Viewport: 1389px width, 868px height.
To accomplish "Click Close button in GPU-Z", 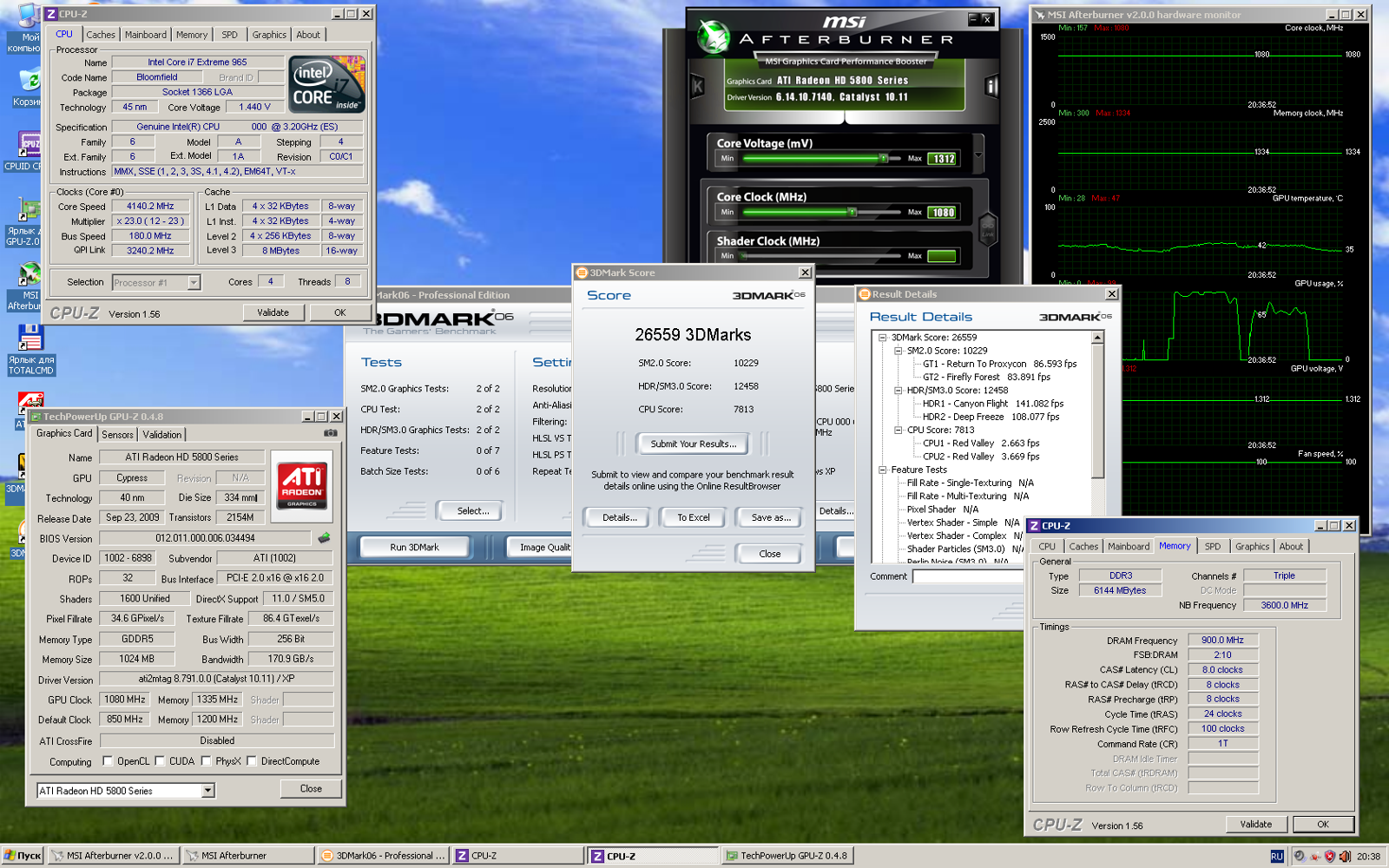I will 311,789.
